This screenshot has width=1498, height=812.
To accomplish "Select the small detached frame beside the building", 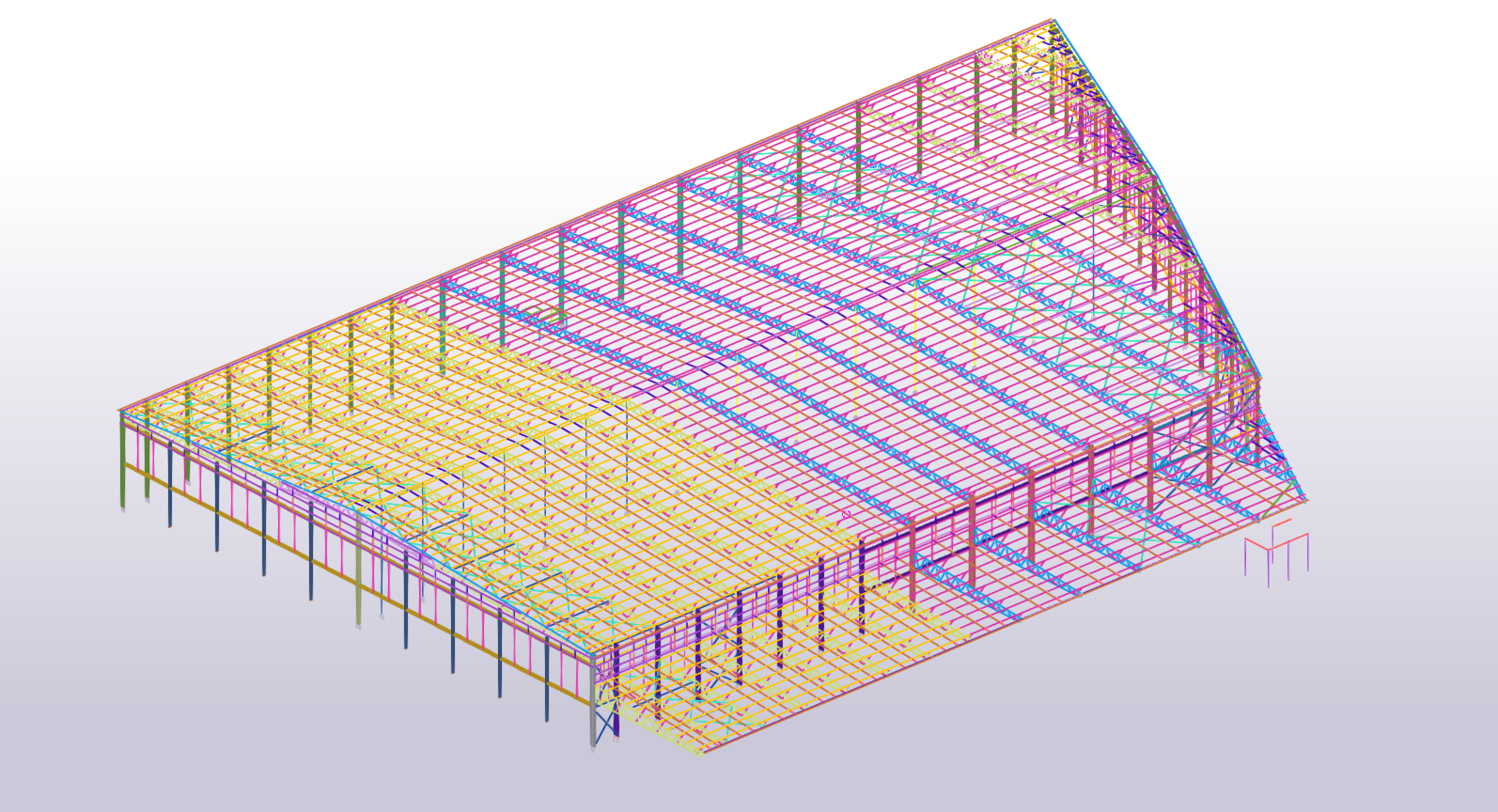I will point(1276,554).
